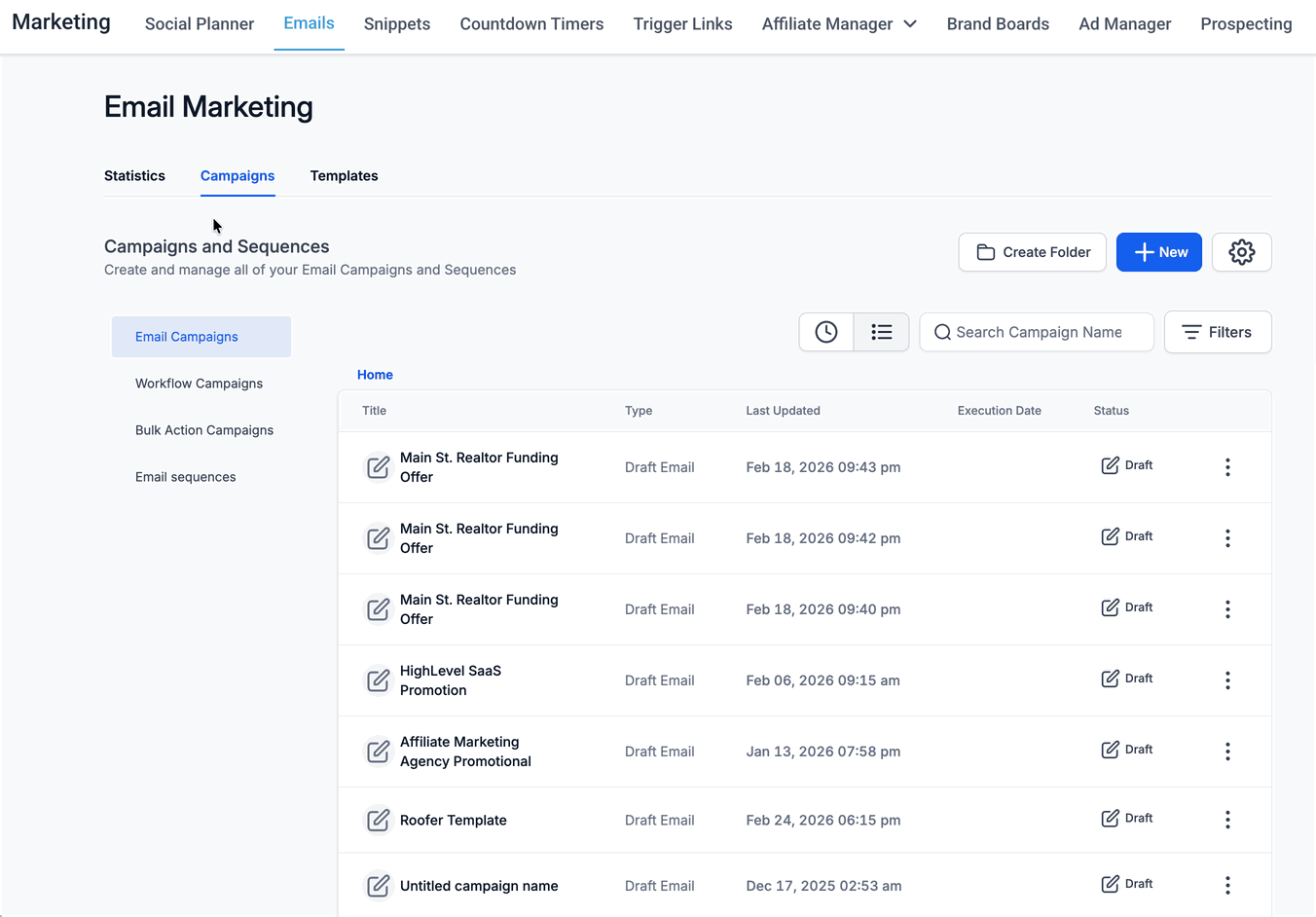The image size is (1316, 917).
Task: Create a new campaign with New button
Action: click(1158, 252)
